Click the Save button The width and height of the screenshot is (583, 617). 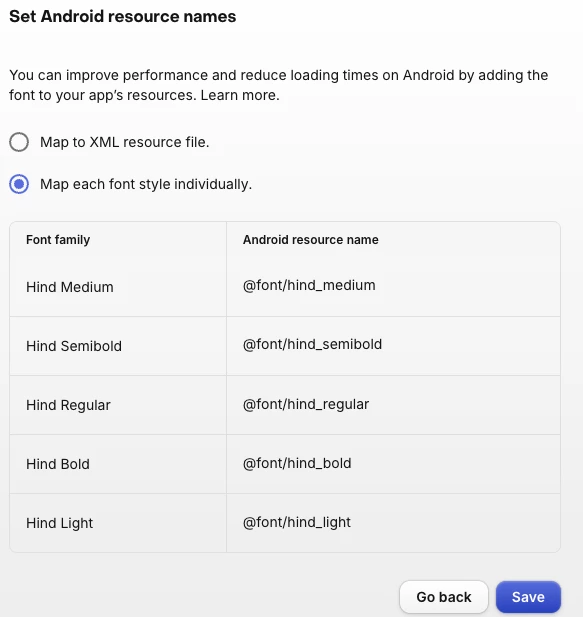528,597
